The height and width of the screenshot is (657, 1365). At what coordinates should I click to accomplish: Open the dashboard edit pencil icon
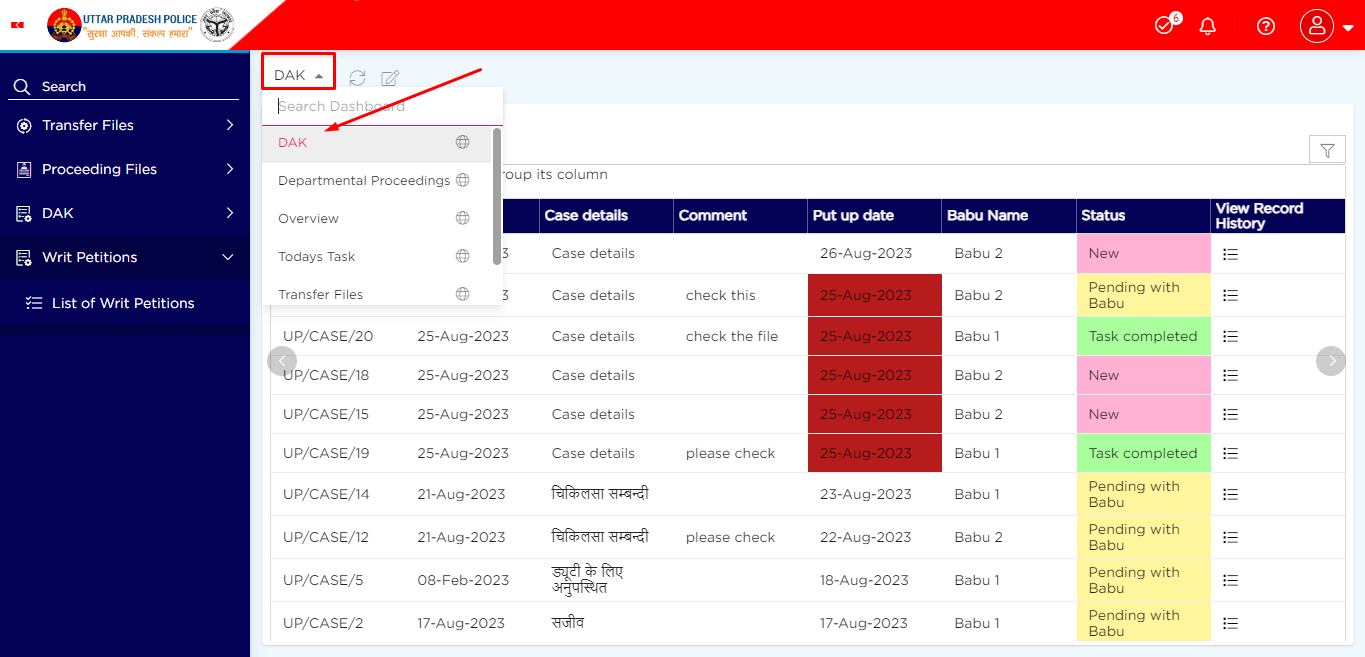389,77
